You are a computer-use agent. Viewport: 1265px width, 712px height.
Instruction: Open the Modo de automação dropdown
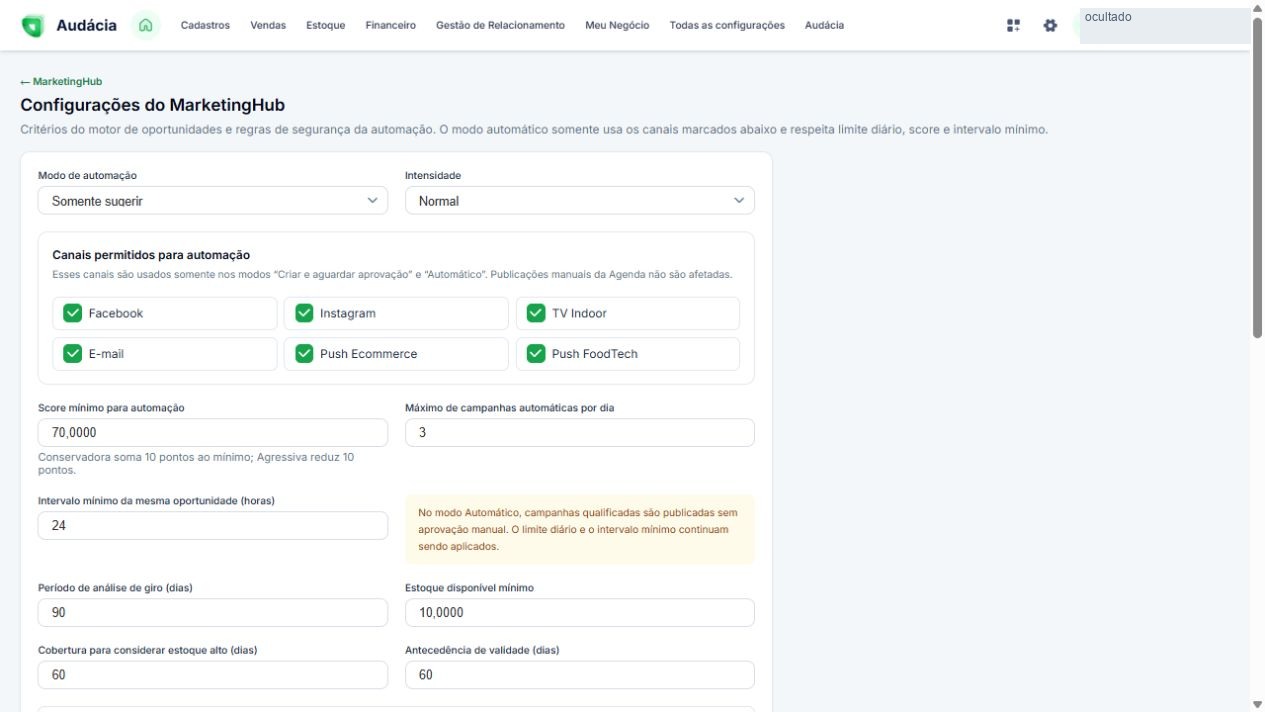tap(213, 200)
